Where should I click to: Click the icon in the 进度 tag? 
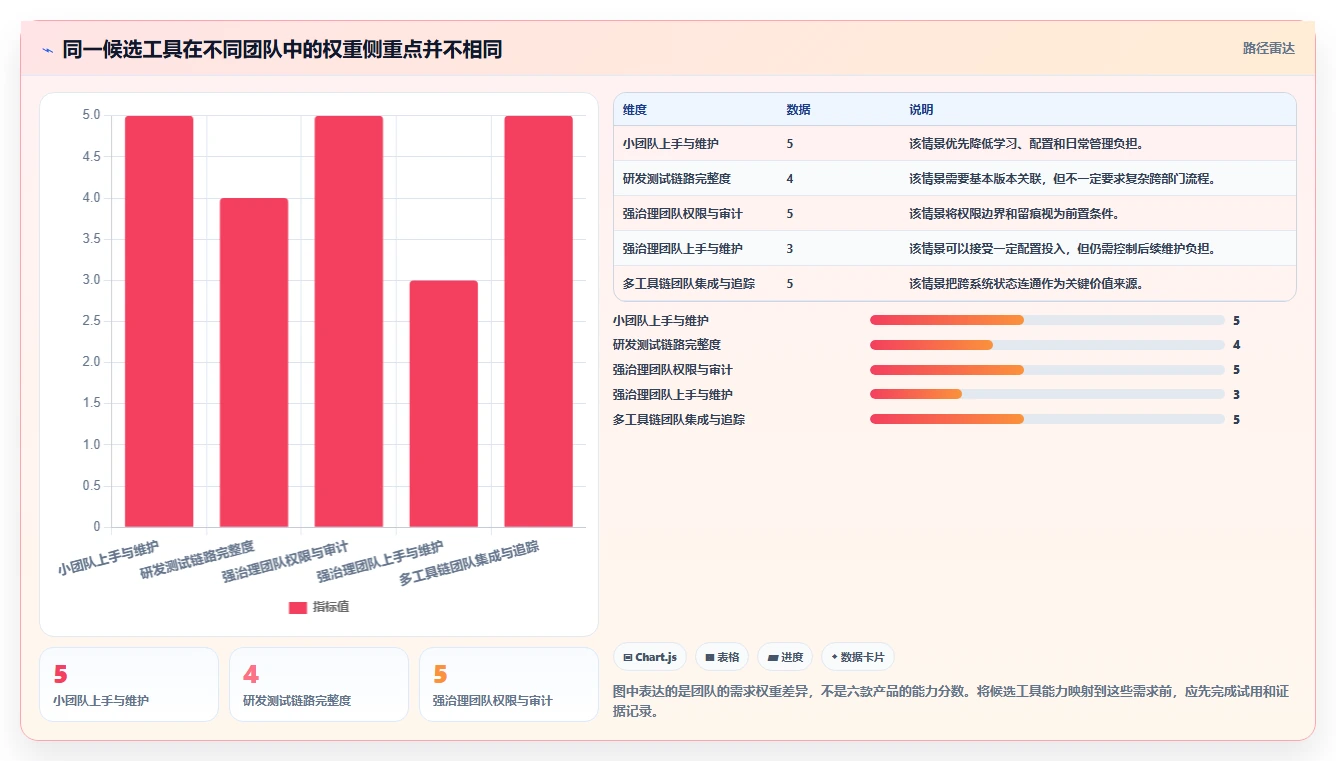click(772, 657)
